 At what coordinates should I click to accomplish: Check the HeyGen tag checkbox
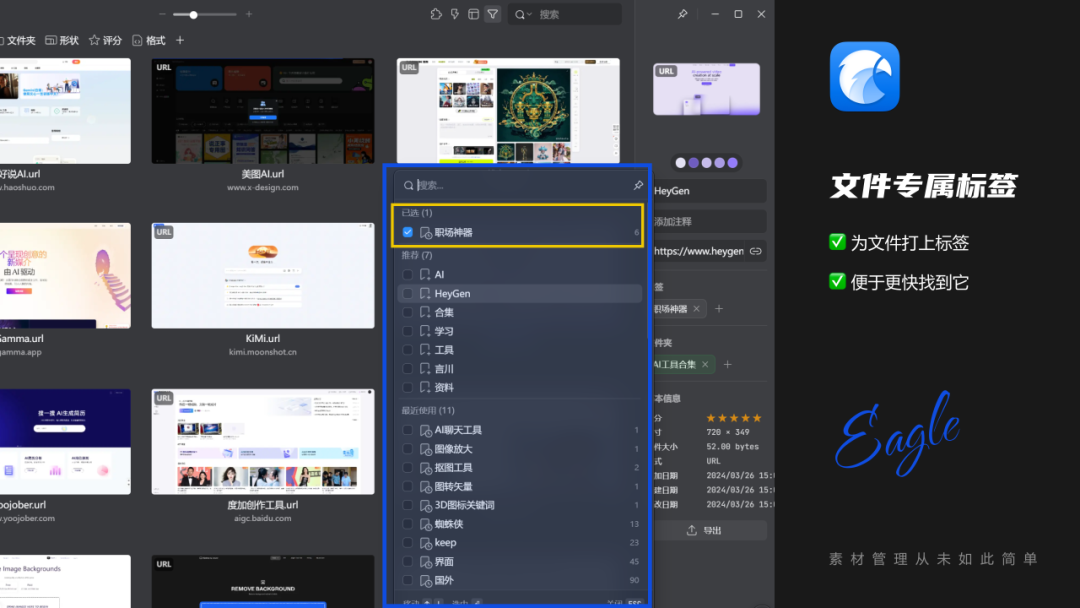(408, 293)
